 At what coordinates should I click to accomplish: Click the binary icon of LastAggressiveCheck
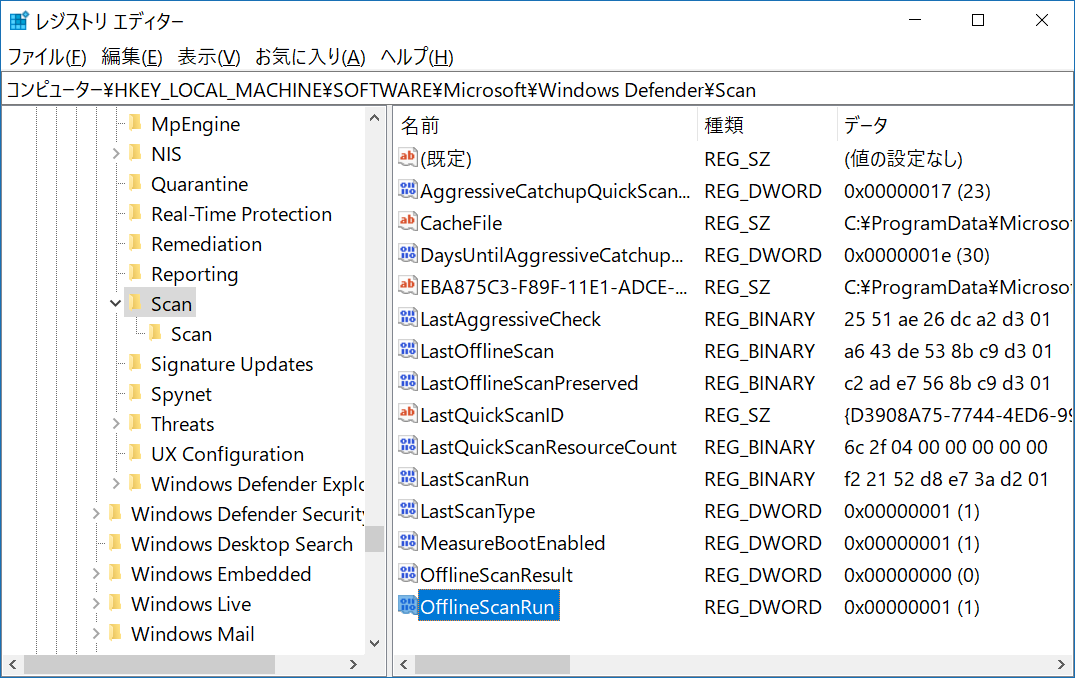click(407, 318)
